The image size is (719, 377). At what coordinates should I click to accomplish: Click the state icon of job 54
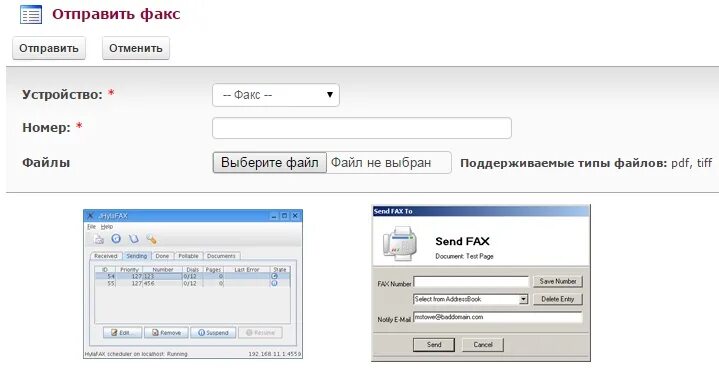(x=274, y=277)
